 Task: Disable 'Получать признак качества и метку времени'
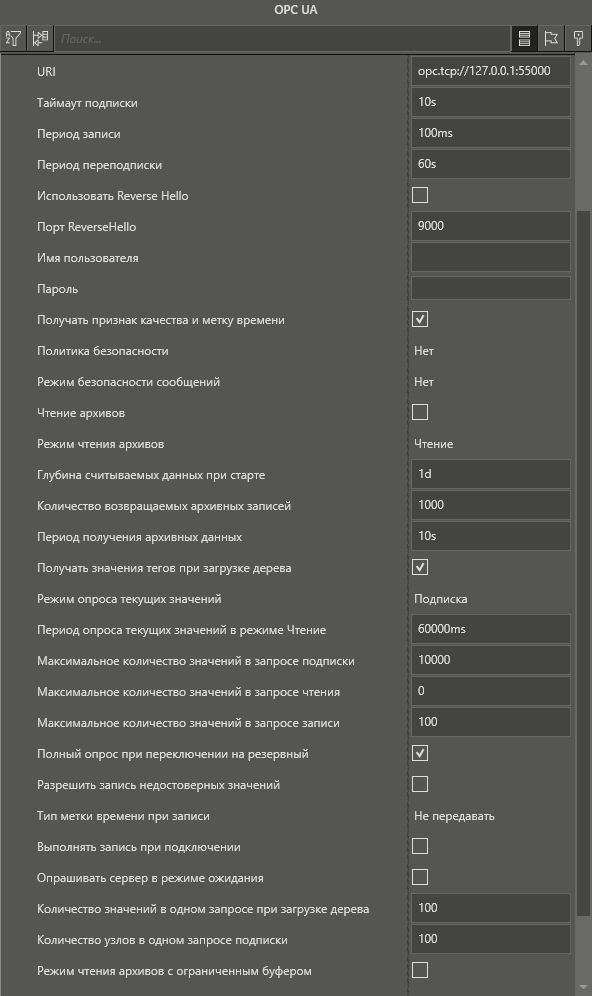[419, 319]
